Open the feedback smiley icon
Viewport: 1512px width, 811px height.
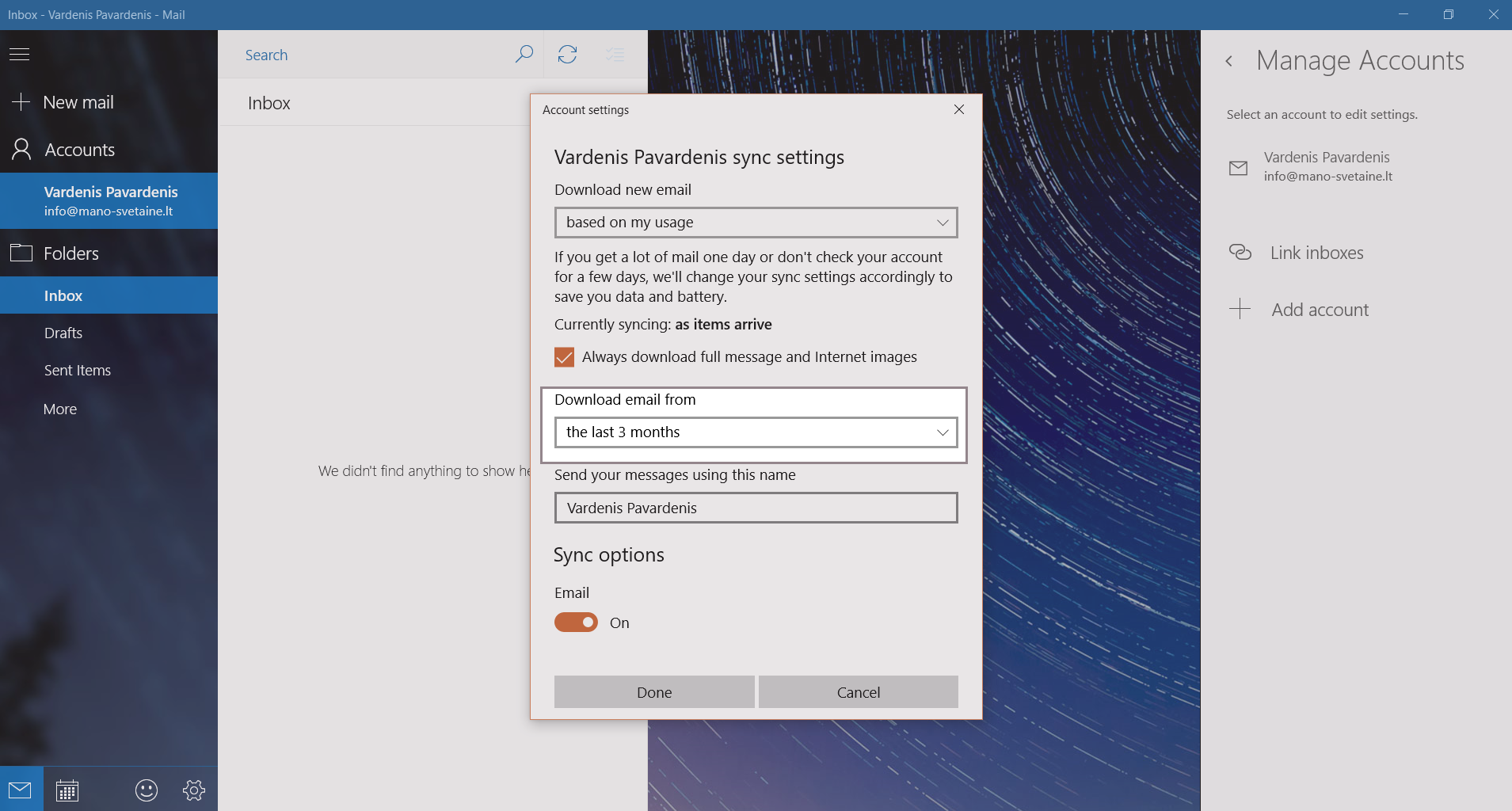tap(147, 790)
